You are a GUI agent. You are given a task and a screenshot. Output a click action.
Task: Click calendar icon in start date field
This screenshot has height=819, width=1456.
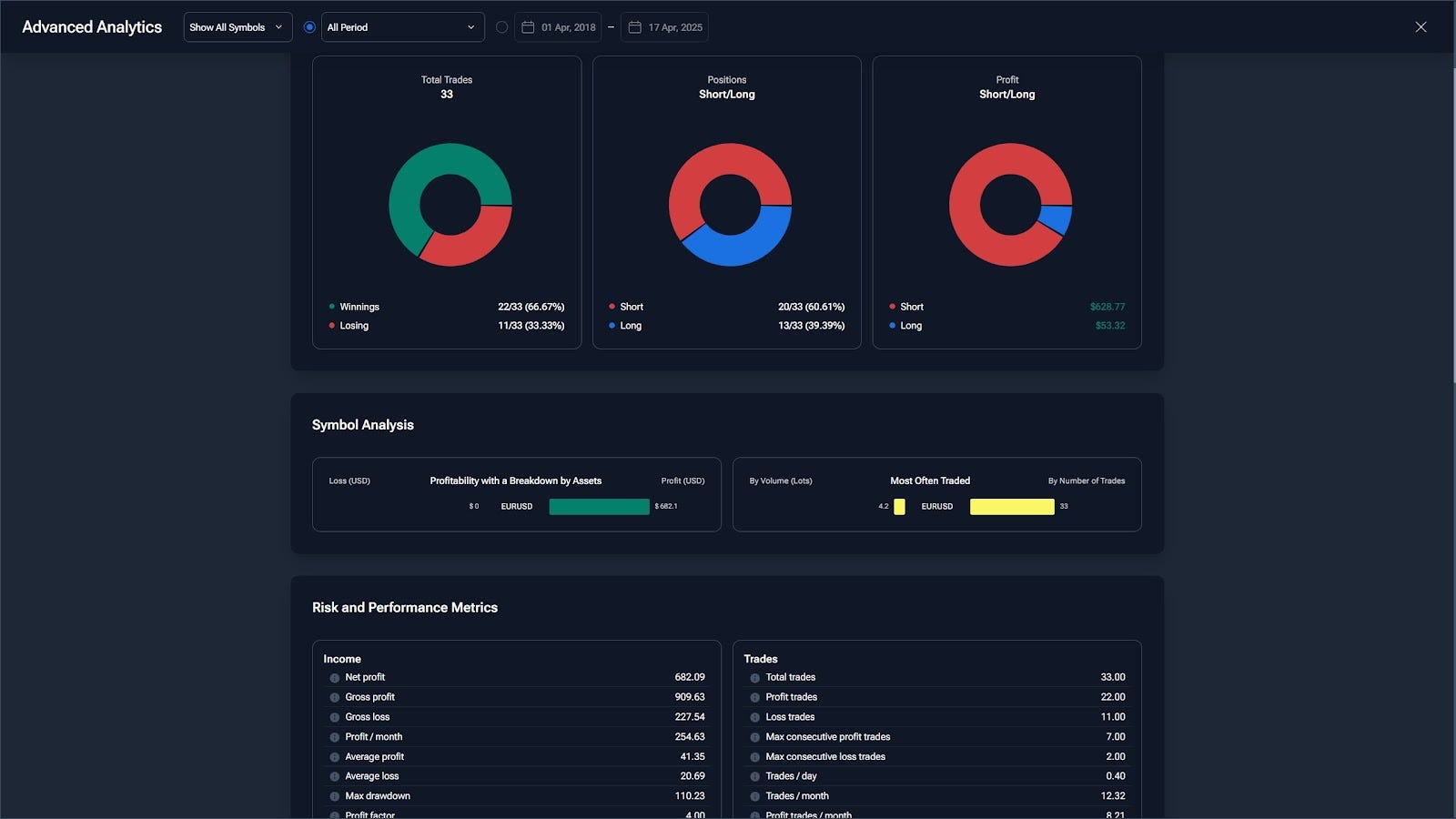pyautogui.click(x=528, y=27)
